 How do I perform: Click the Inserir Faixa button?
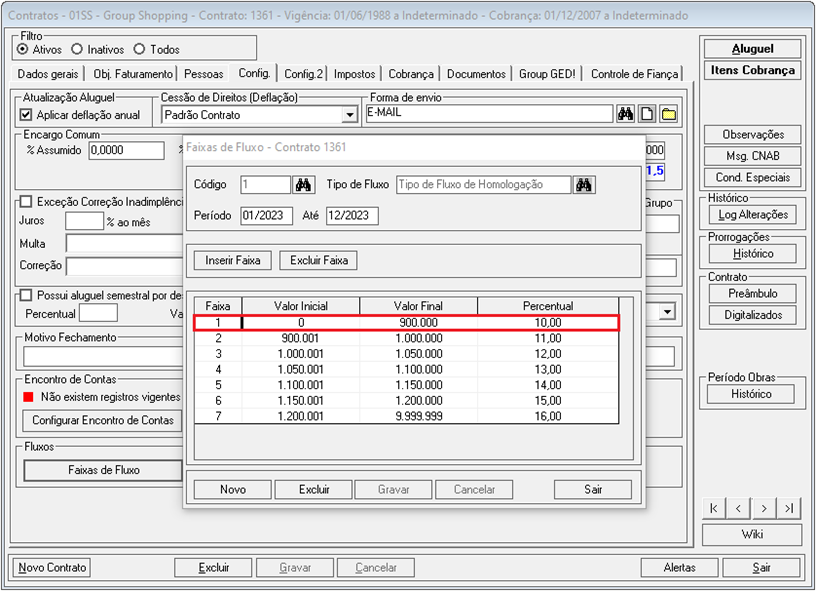[232, 260]
